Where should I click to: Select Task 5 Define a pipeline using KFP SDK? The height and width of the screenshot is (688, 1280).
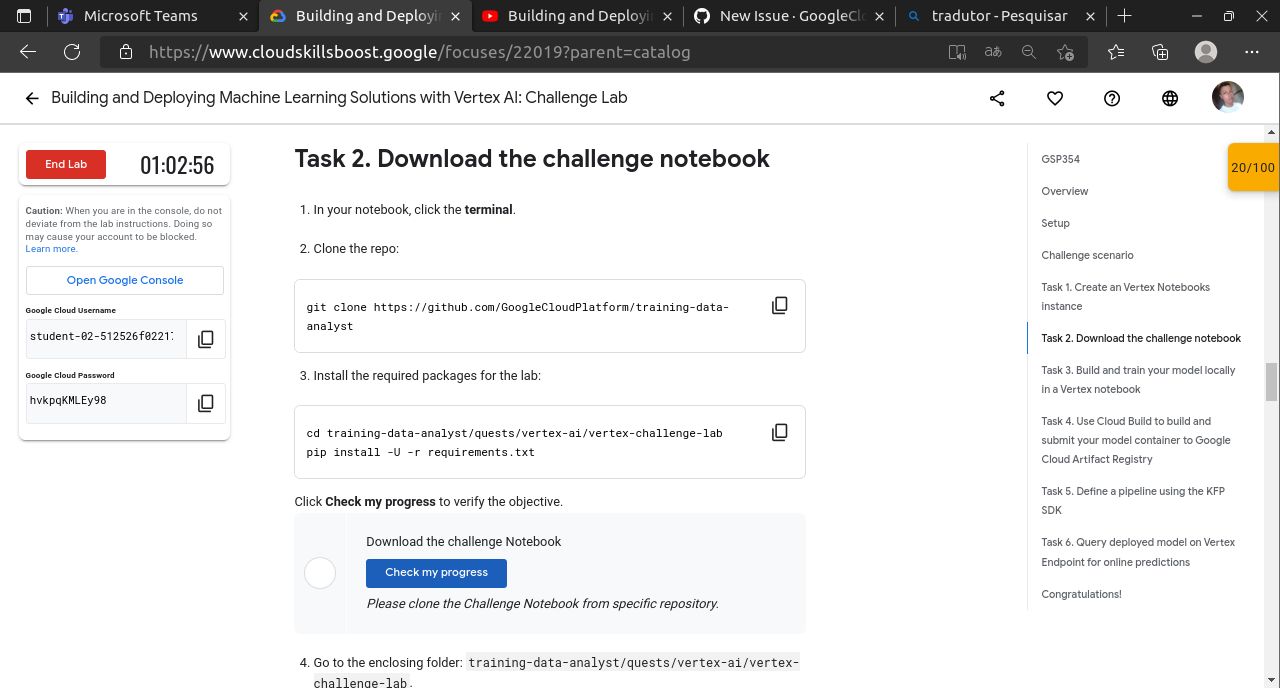point(1133,500)
